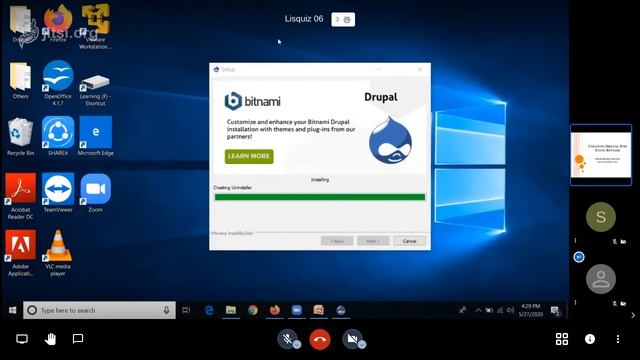This screenshot has width=640, height=360.
Task: Open Chrome from the taskbar
Action: [253, 310]
